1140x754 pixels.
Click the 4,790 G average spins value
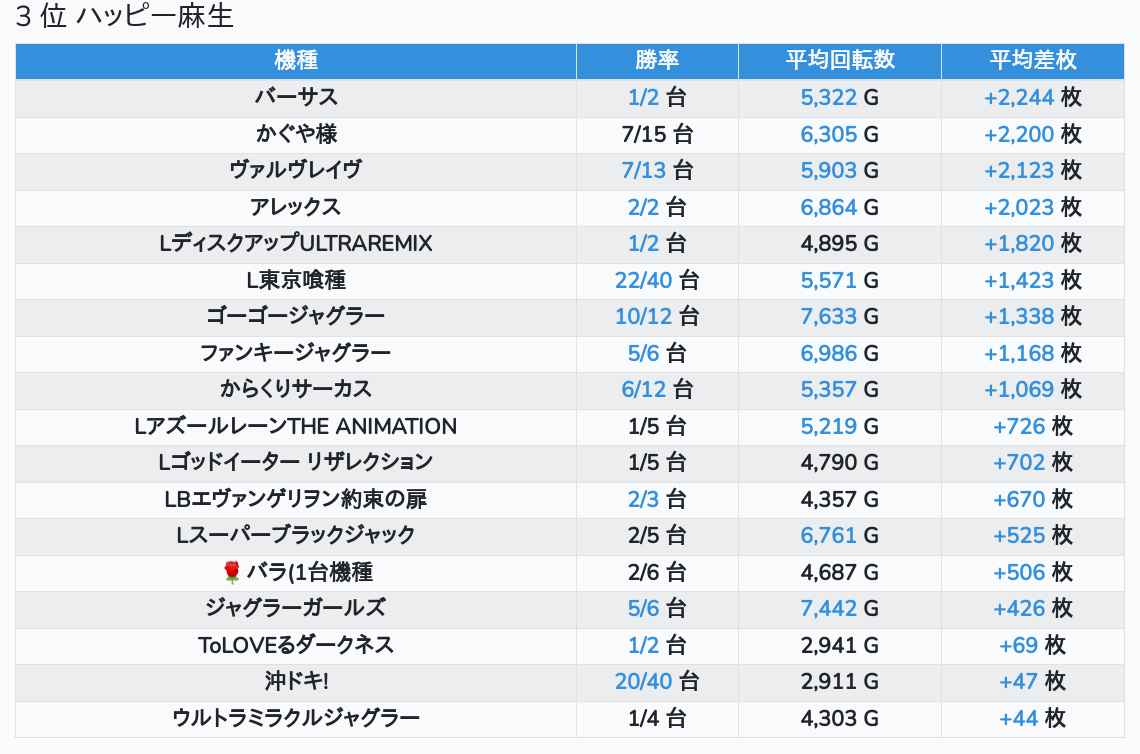[840, 462]
